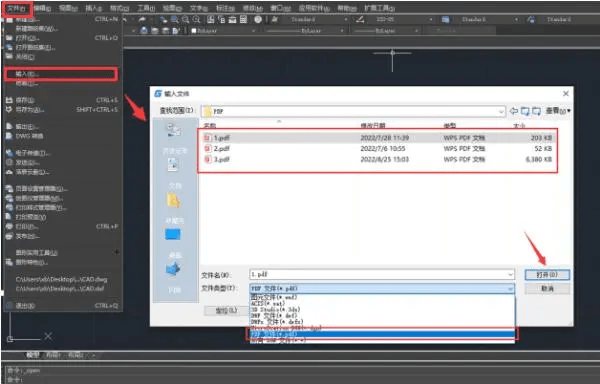This screenshot has height=384, width=600.
Task: Sort by the 类型 column header
Action: [x=450, y=125]
